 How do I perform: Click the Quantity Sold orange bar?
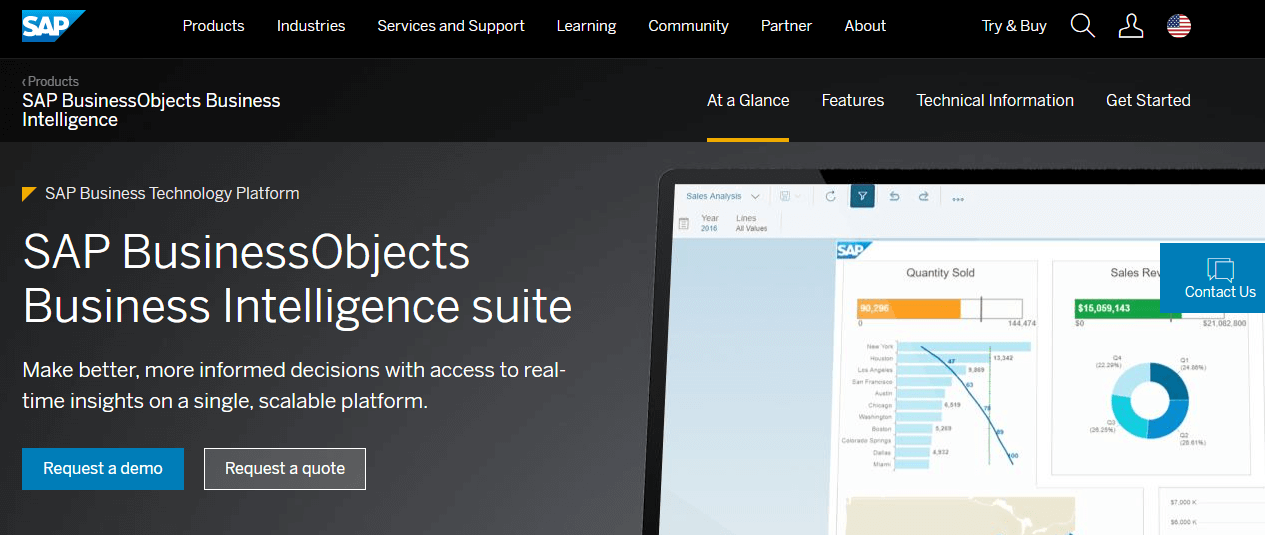(909, 308)
